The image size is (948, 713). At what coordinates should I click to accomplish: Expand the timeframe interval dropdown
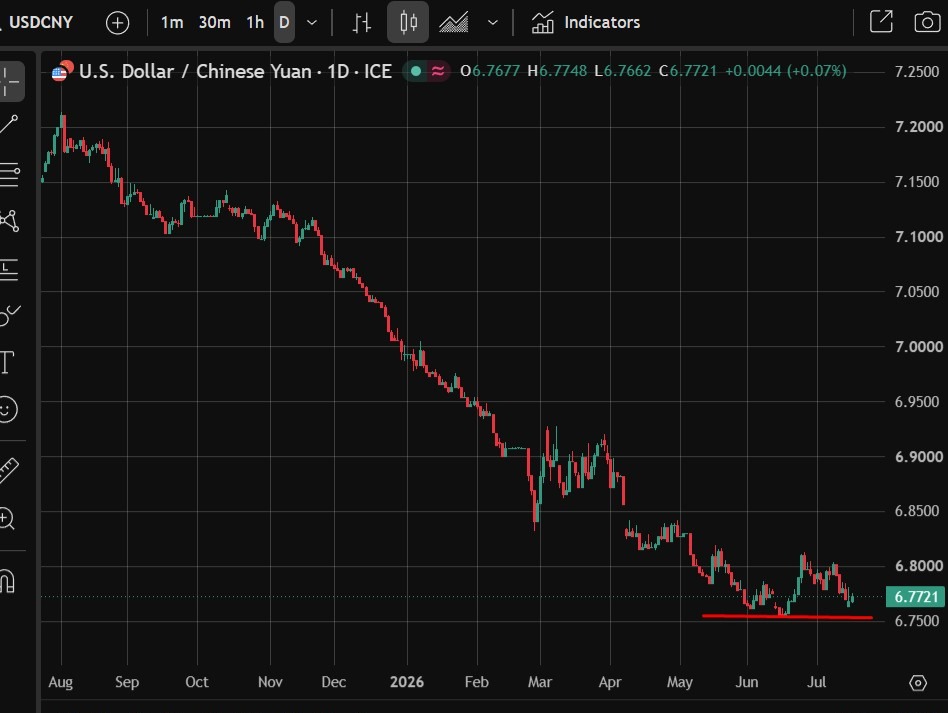[x=312, y=23]
